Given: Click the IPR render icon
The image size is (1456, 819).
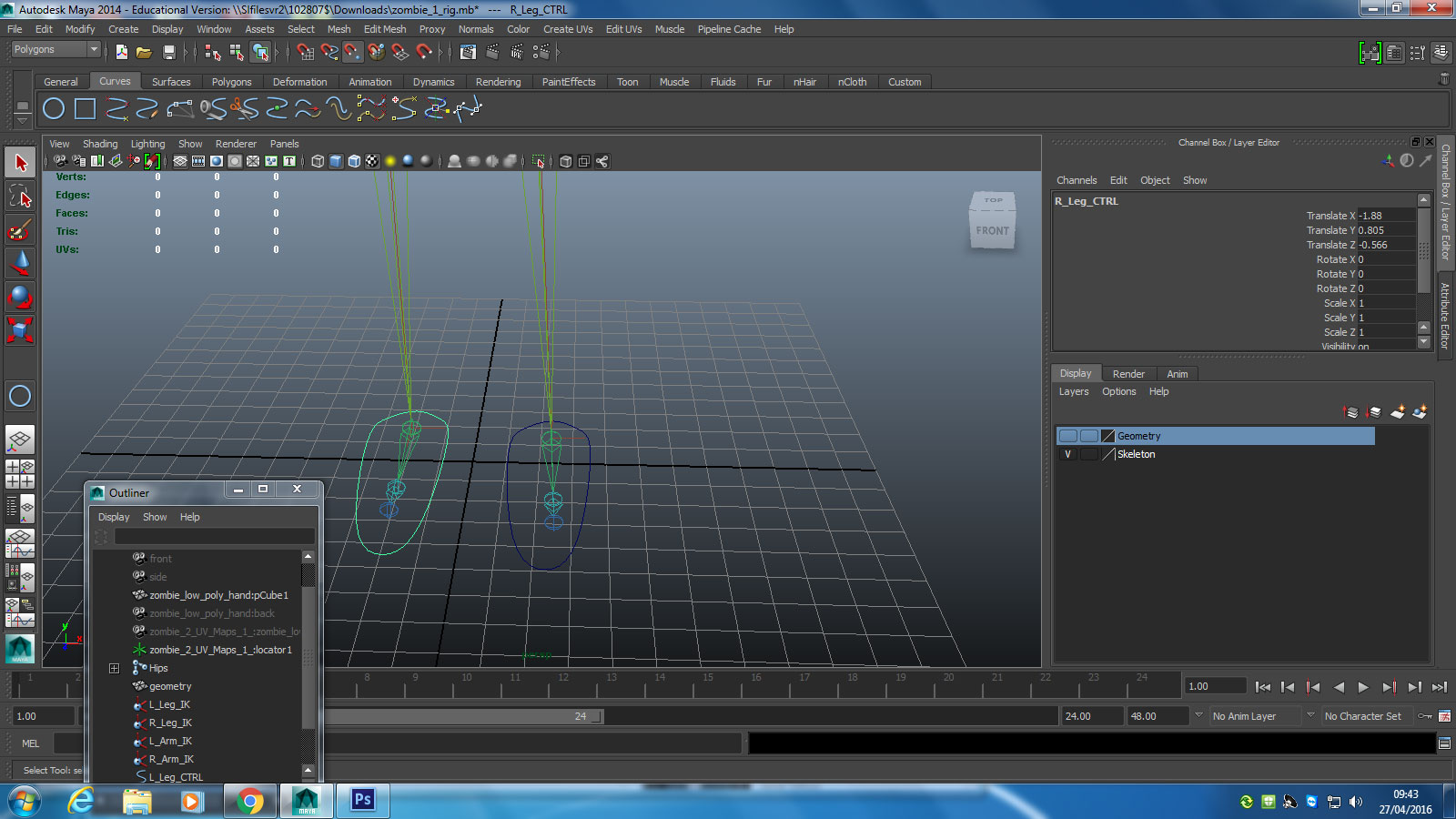Looking at the screenshot, I should [517, 53].
